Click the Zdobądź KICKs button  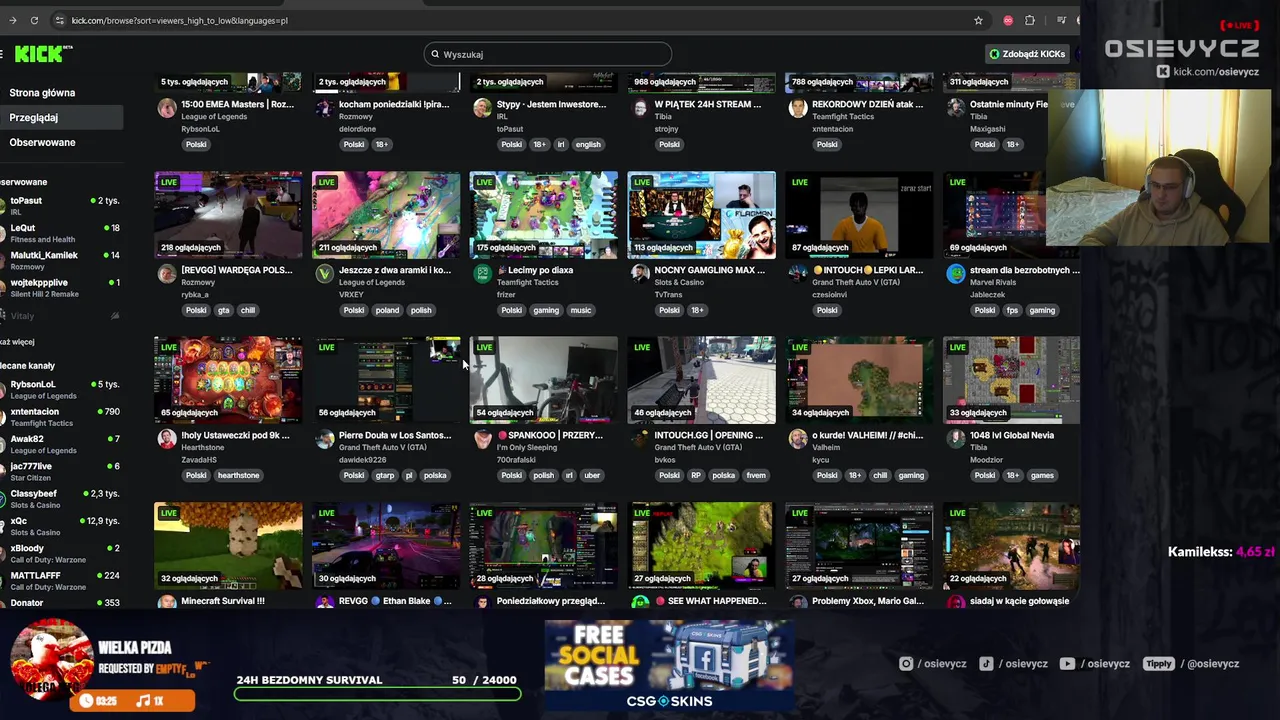(1027, 54)
